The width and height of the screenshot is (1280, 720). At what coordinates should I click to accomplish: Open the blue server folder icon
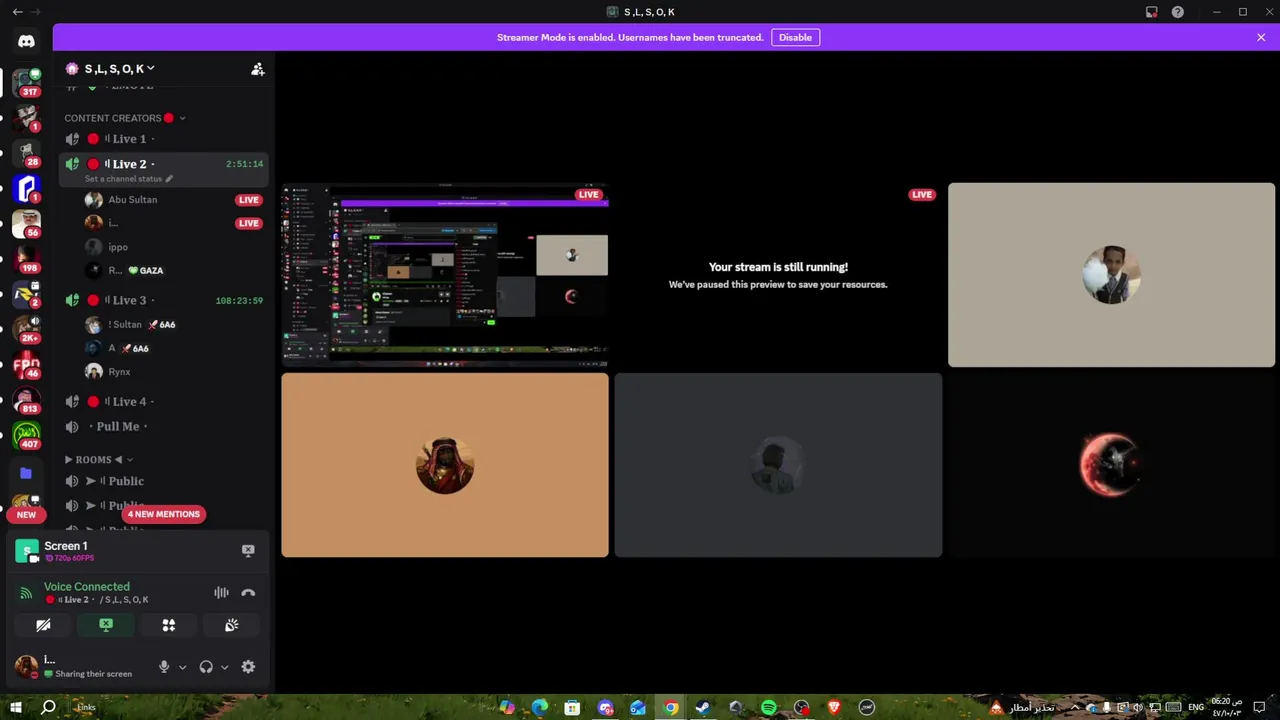click(x=26, y=473)
